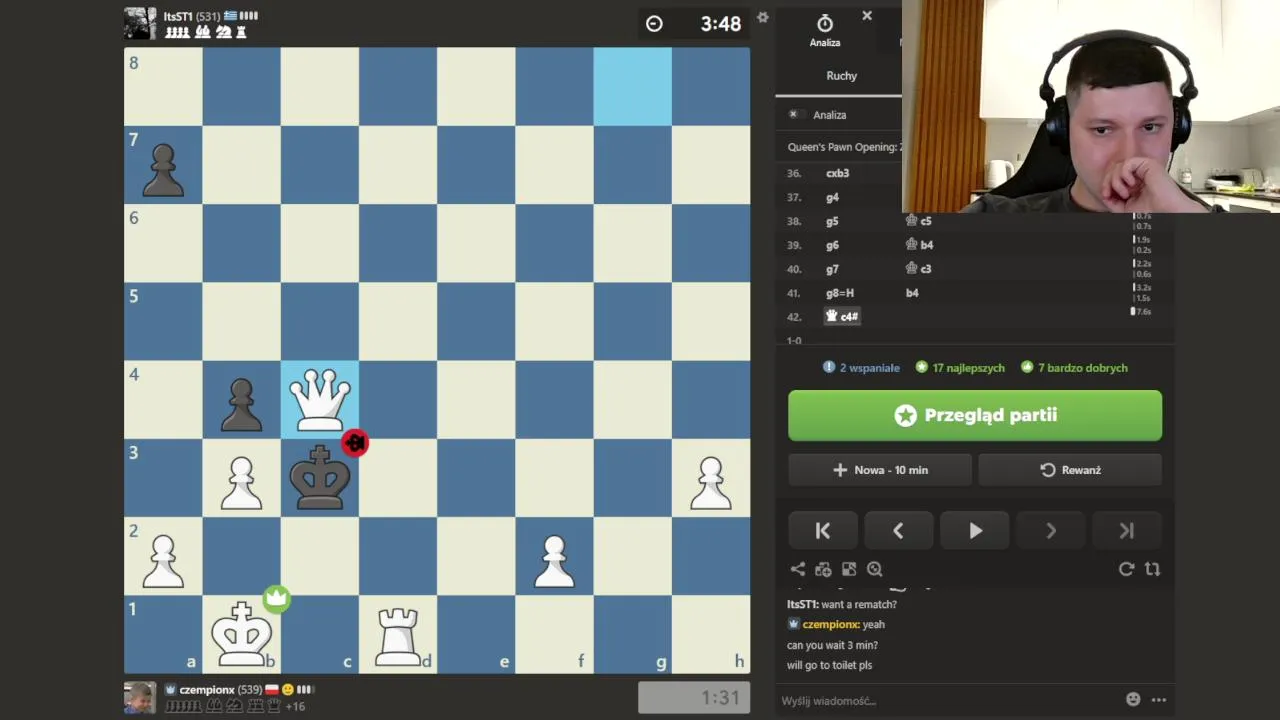
Task: Jump to black's king move c5
Action: click(x=918, y=221)
